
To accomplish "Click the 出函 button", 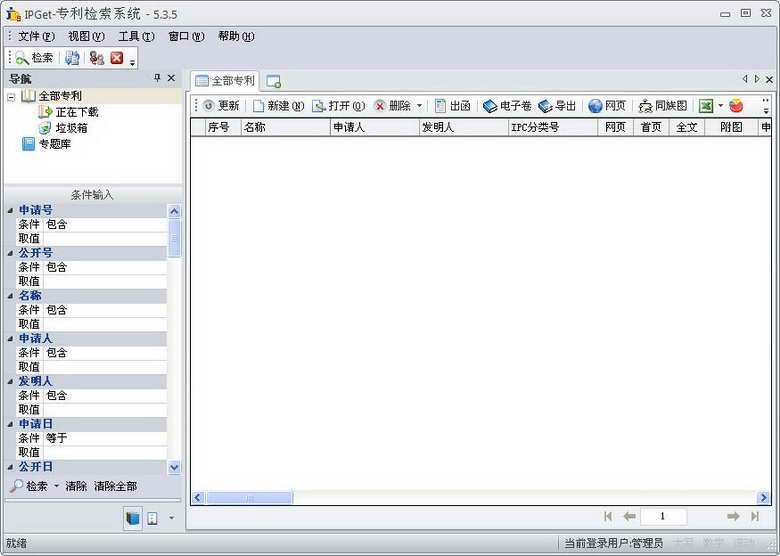I will click(452, 106).
